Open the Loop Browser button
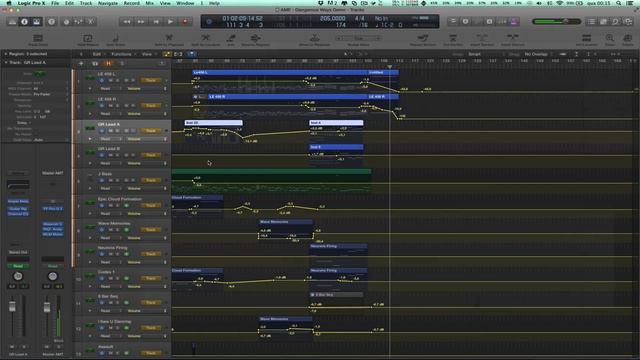640x360 pixels. tap(616, 21)
